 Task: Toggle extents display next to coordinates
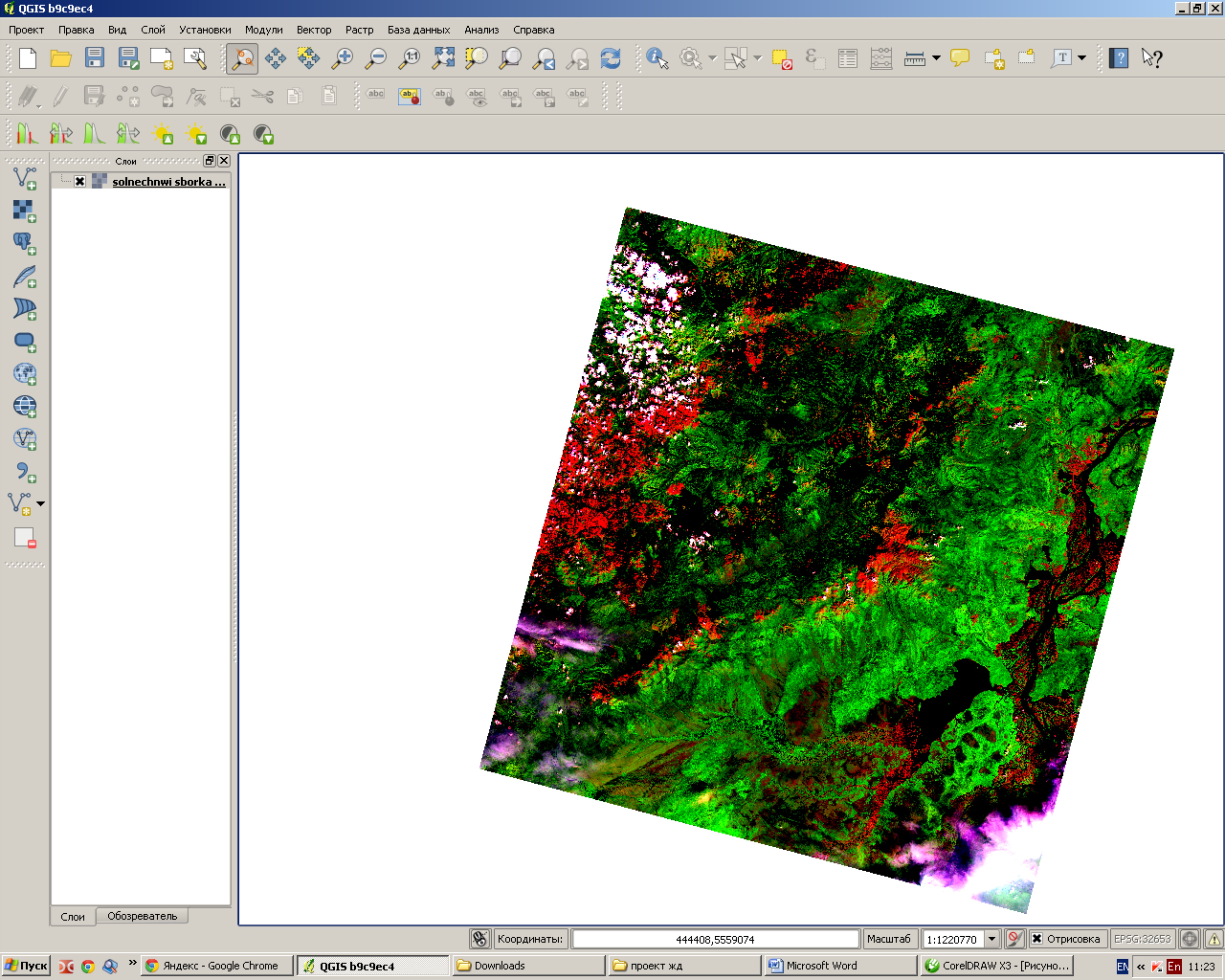[x=480, y=938]
